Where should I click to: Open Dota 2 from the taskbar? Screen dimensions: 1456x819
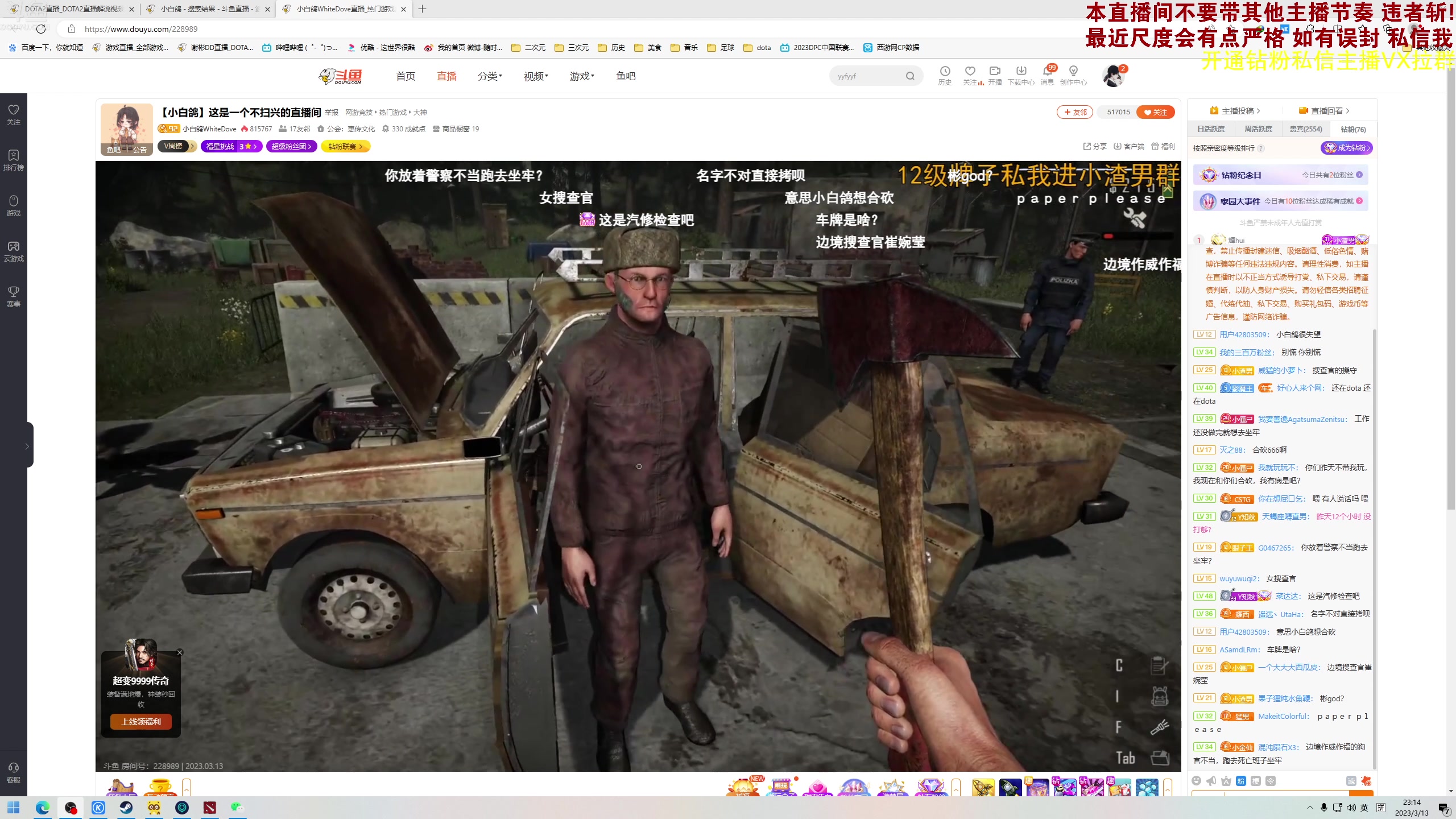(x=210, y=808)
